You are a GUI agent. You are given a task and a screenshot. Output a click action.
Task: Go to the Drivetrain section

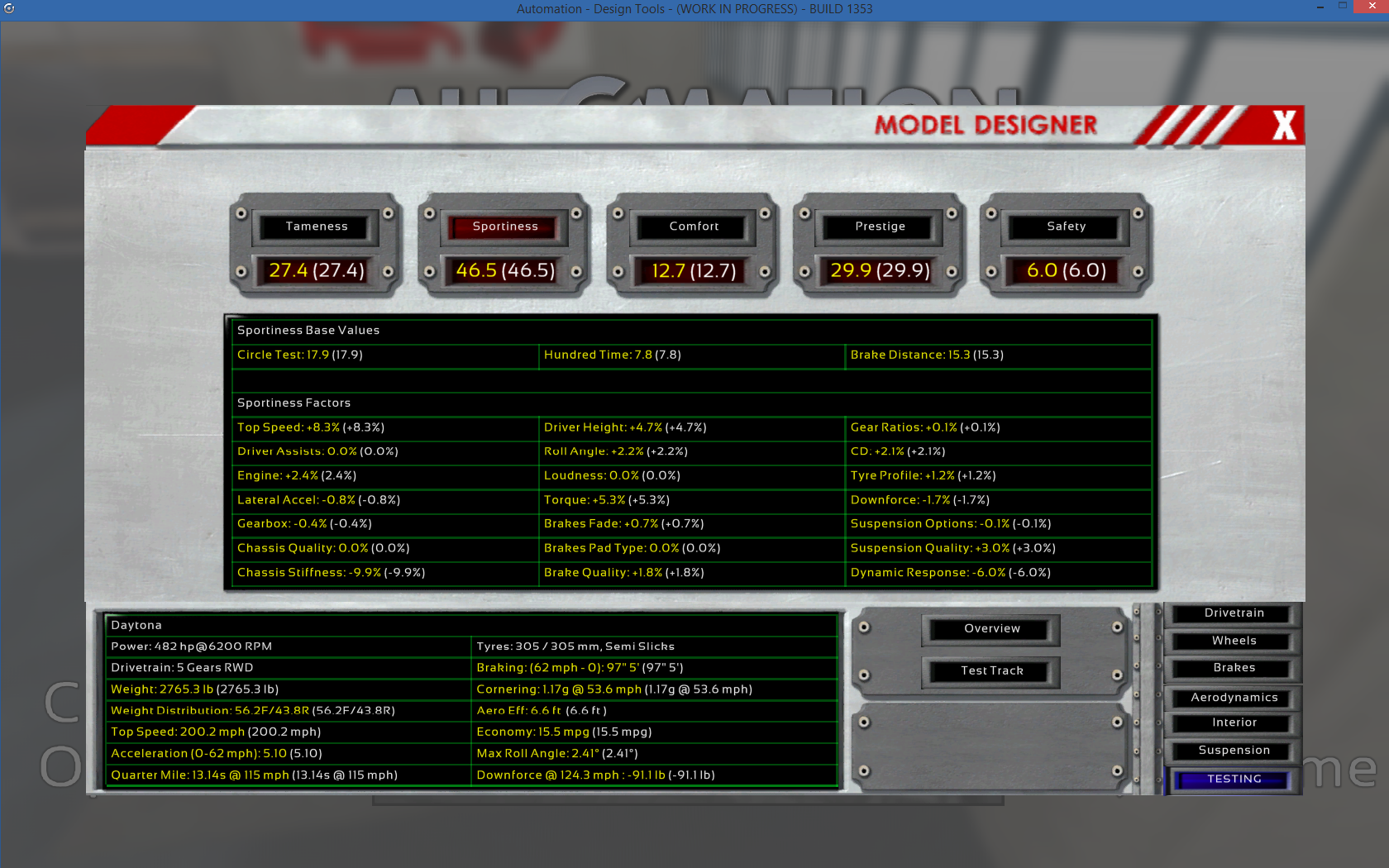pos(1234,613)
